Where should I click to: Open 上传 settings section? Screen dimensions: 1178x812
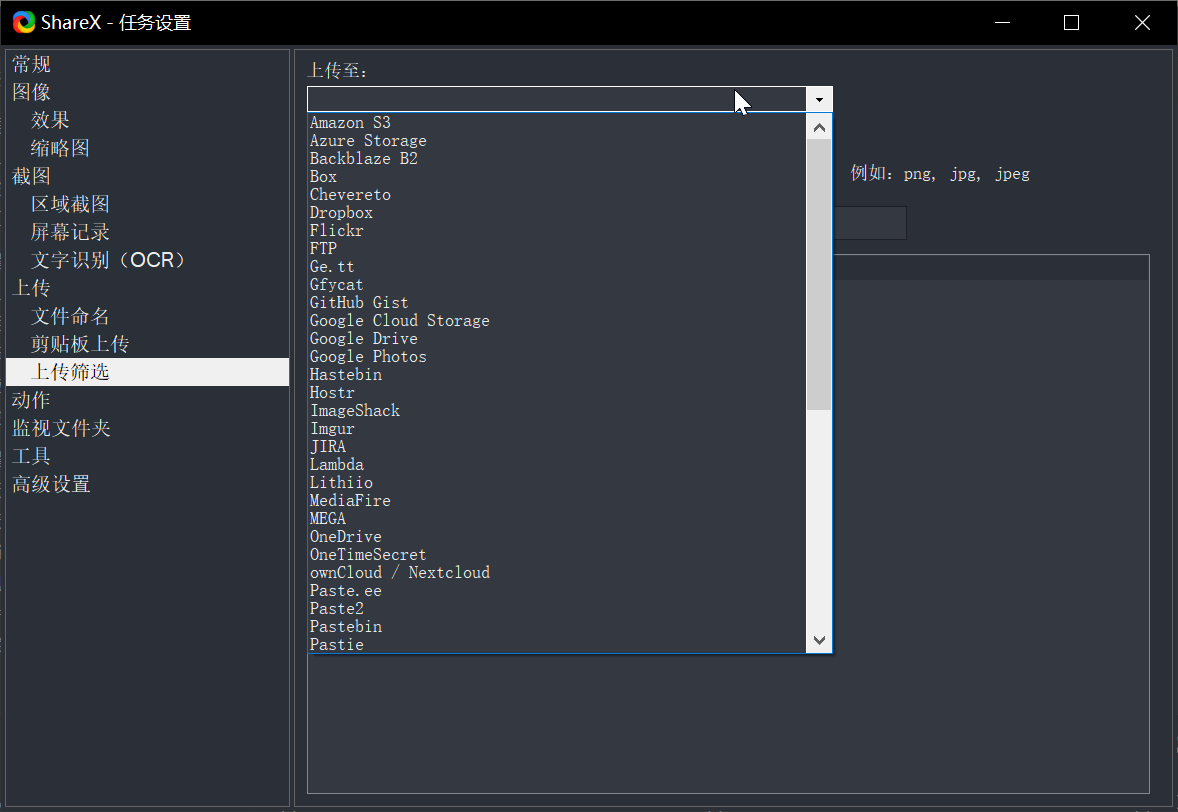coord(32,288)
